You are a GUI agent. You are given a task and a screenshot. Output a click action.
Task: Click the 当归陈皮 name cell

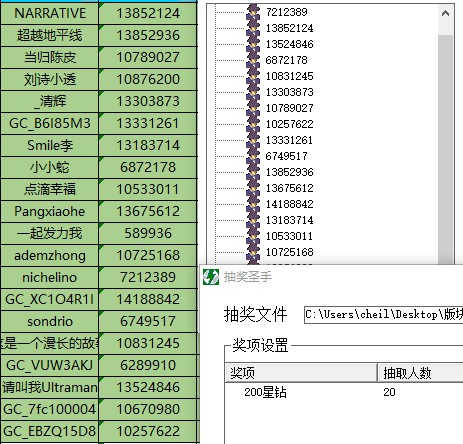point(50,57)
